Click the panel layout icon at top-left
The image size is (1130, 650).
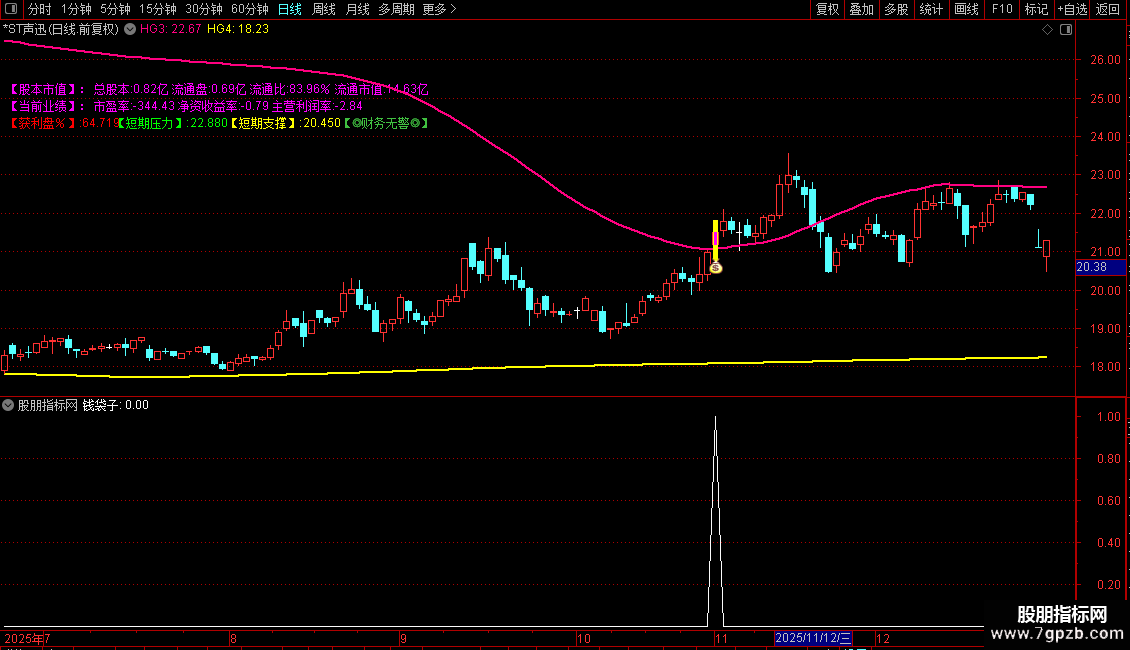click(11, 9)
